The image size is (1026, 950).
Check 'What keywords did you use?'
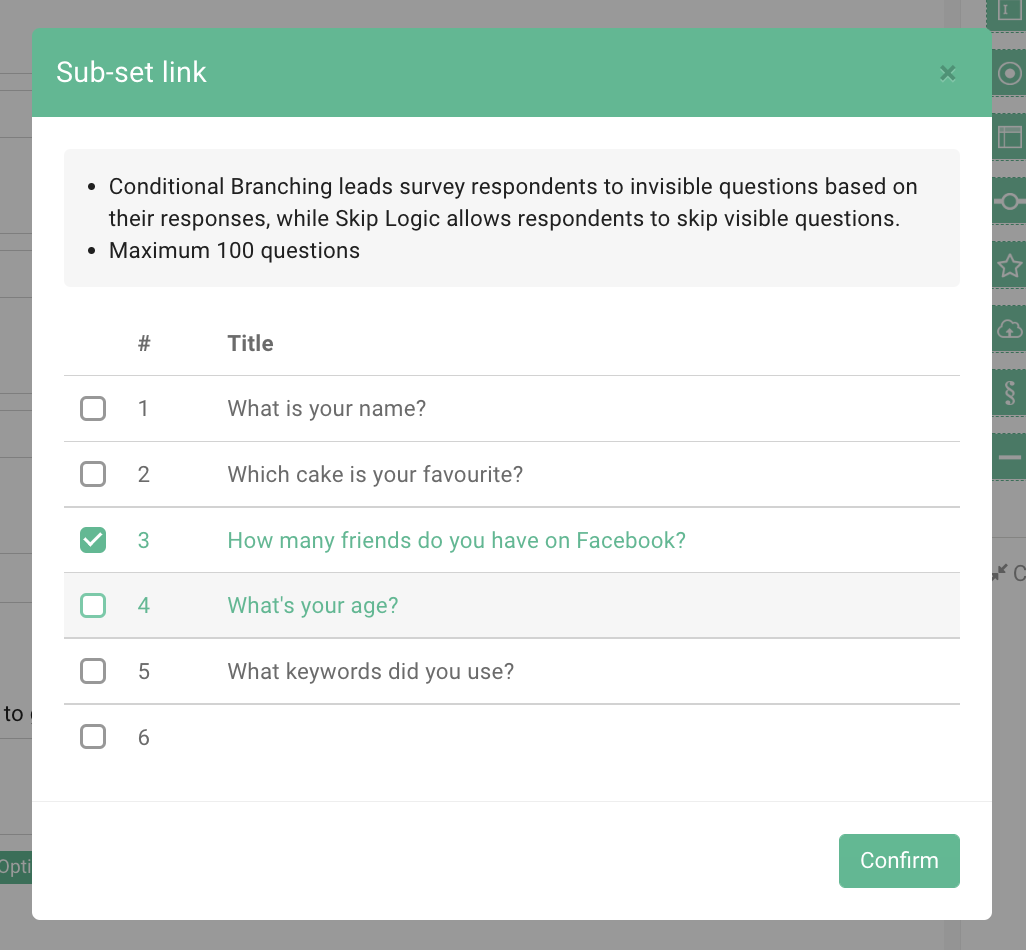92,671
